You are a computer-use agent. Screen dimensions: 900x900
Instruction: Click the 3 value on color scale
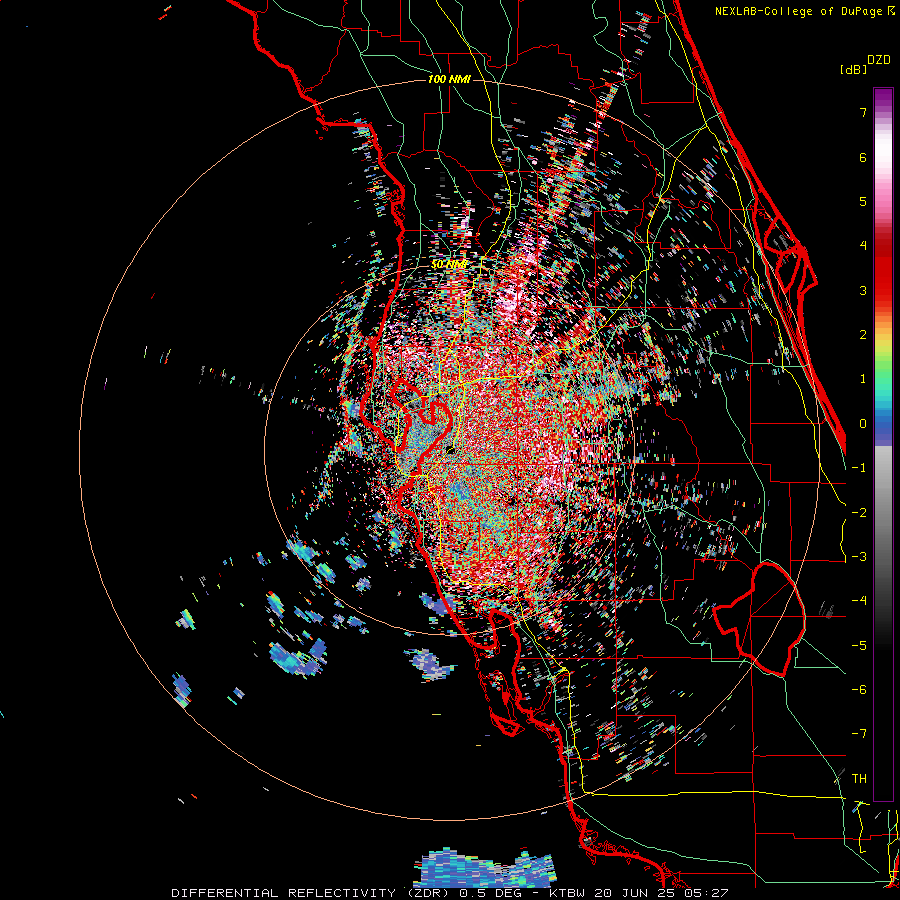[863, 290]
